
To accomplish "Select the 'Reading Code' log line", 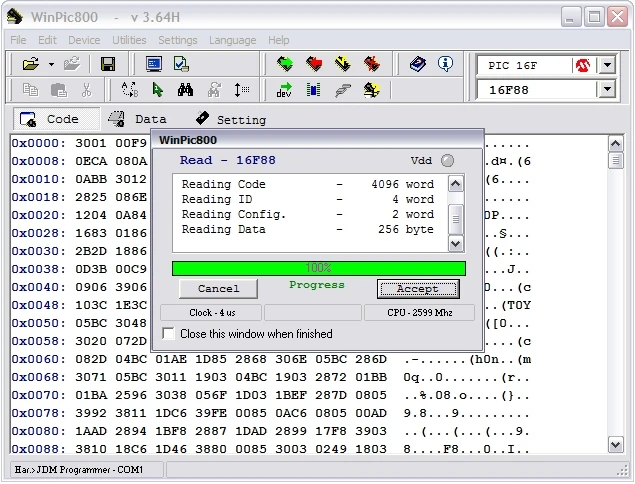I will tap(308, 184).
